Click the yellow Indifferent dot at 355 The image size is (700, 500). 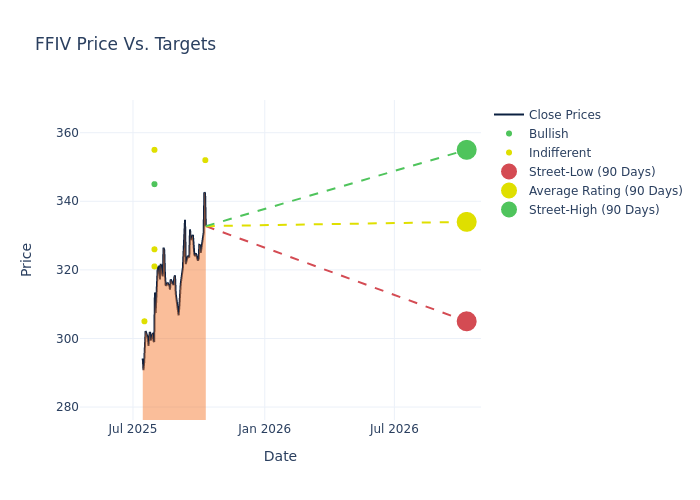154,150
